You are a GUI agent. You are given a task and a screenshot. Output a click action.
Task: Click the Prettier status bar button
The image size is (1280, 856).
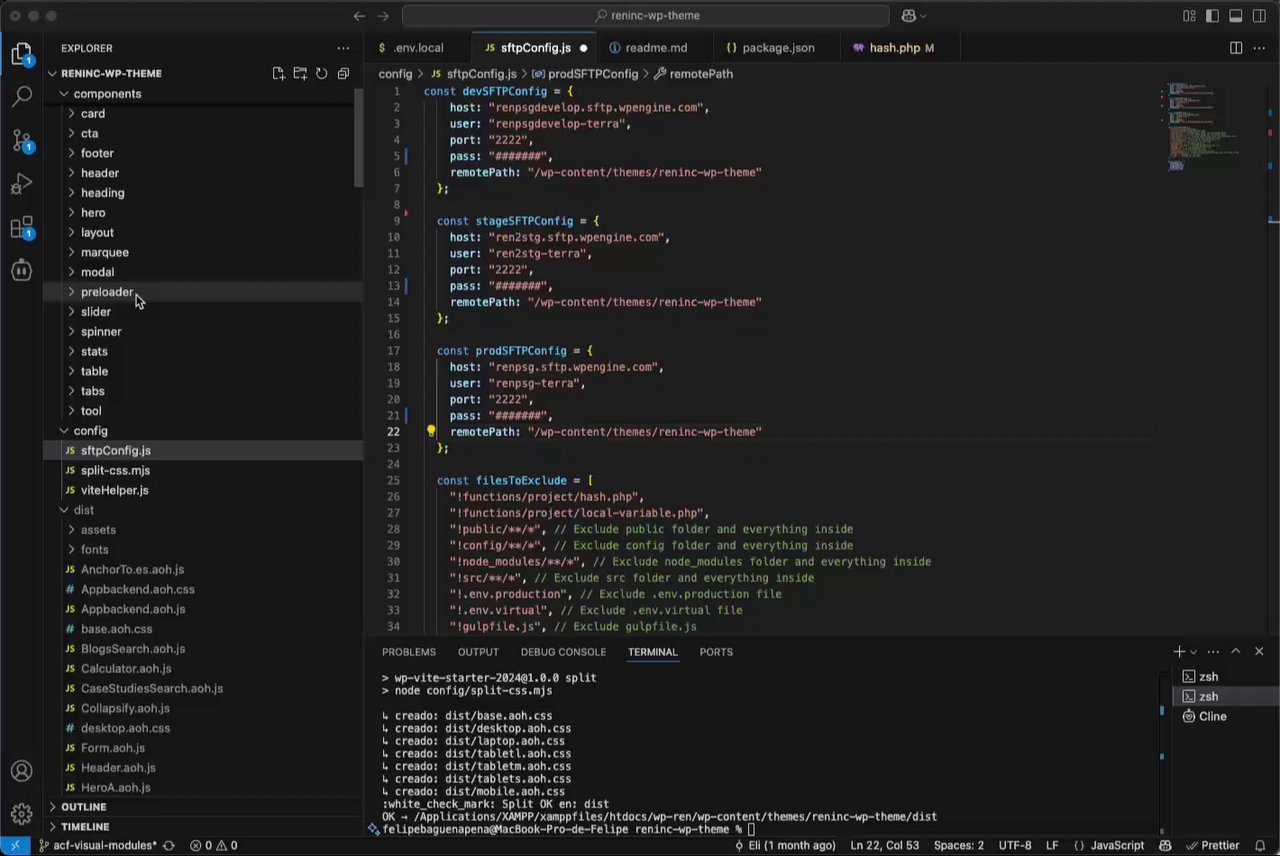[x=1212, y=846]
